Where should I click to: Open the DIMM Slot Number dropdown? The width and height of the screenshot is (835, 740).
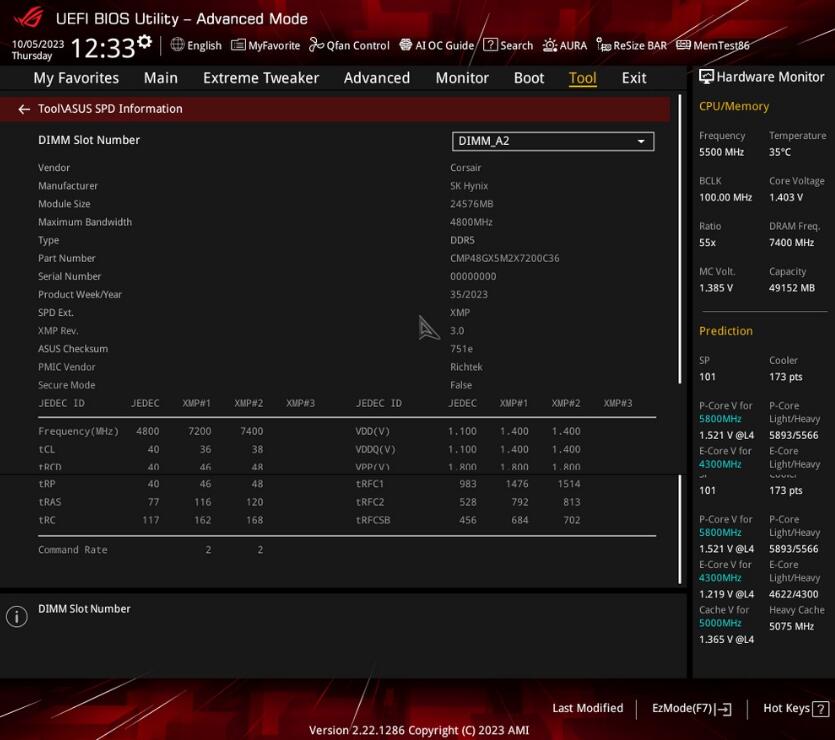point(553,141)
